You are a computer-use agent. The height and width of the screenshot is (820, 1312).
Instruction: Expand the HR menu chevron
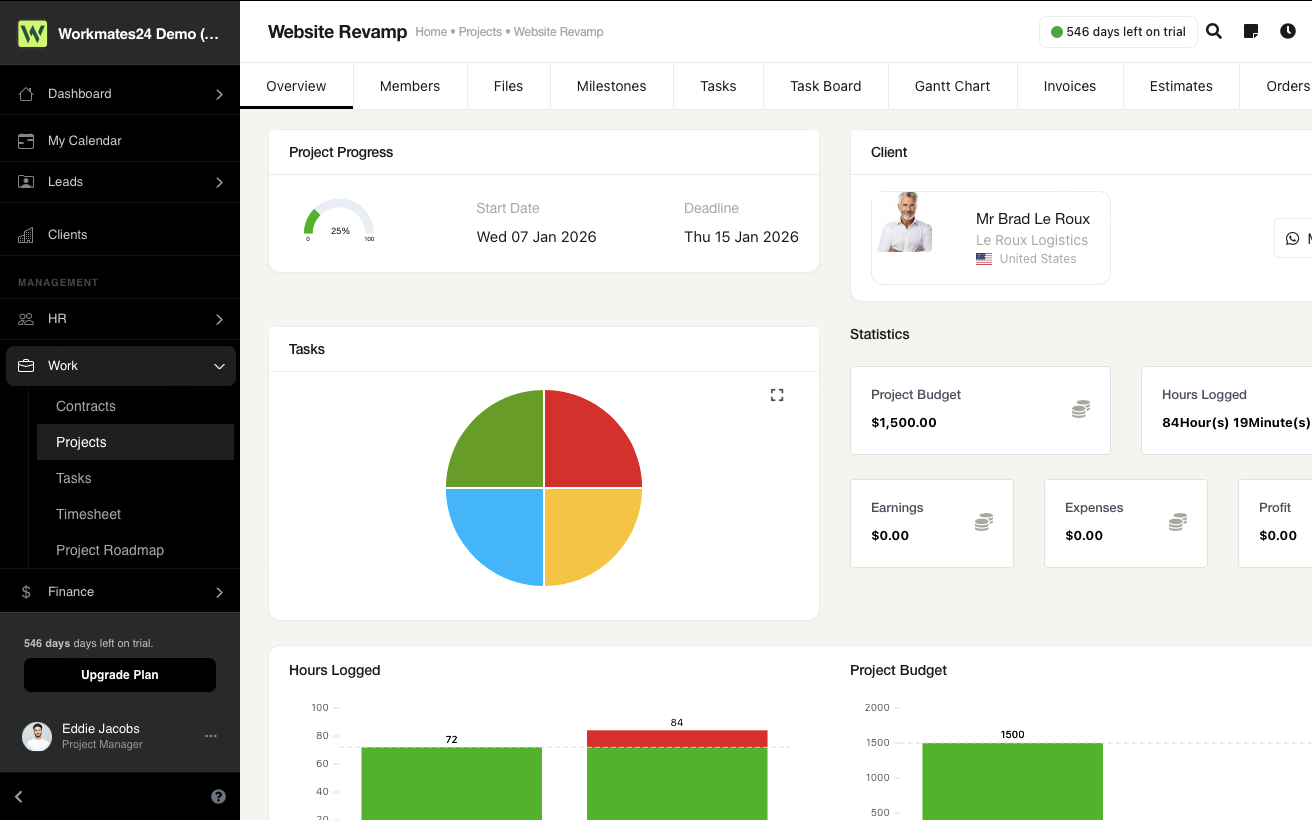(x=219, y=319)
